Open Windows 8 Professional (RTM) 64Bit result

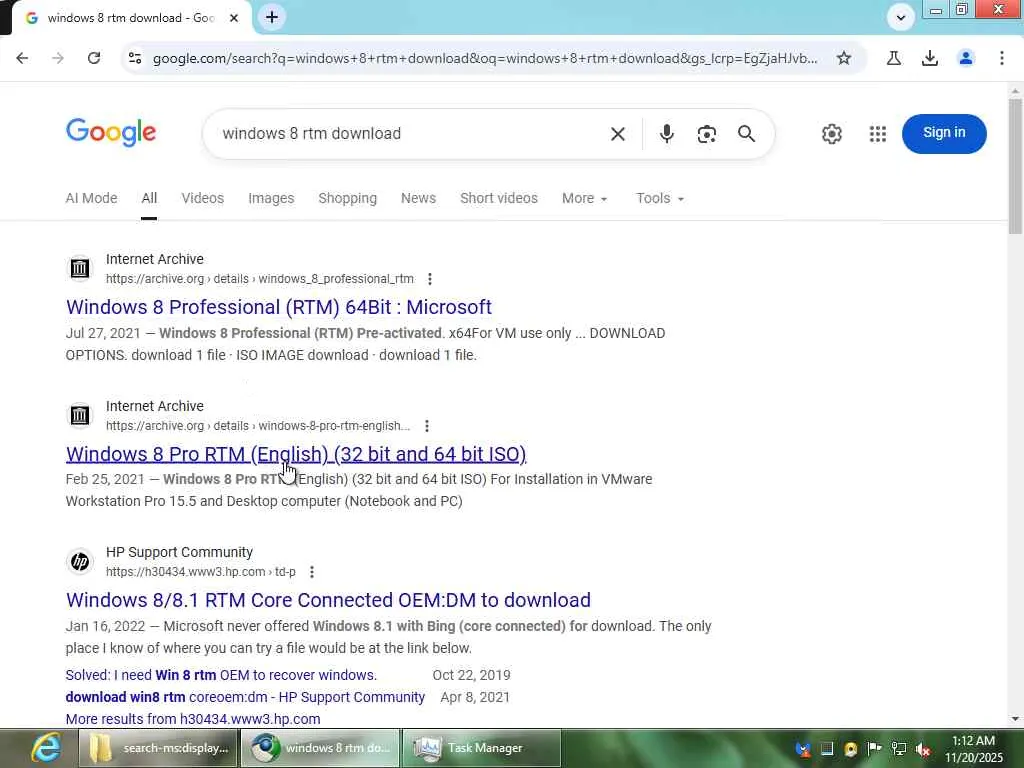pyautogui.click(x=279, y=307)
